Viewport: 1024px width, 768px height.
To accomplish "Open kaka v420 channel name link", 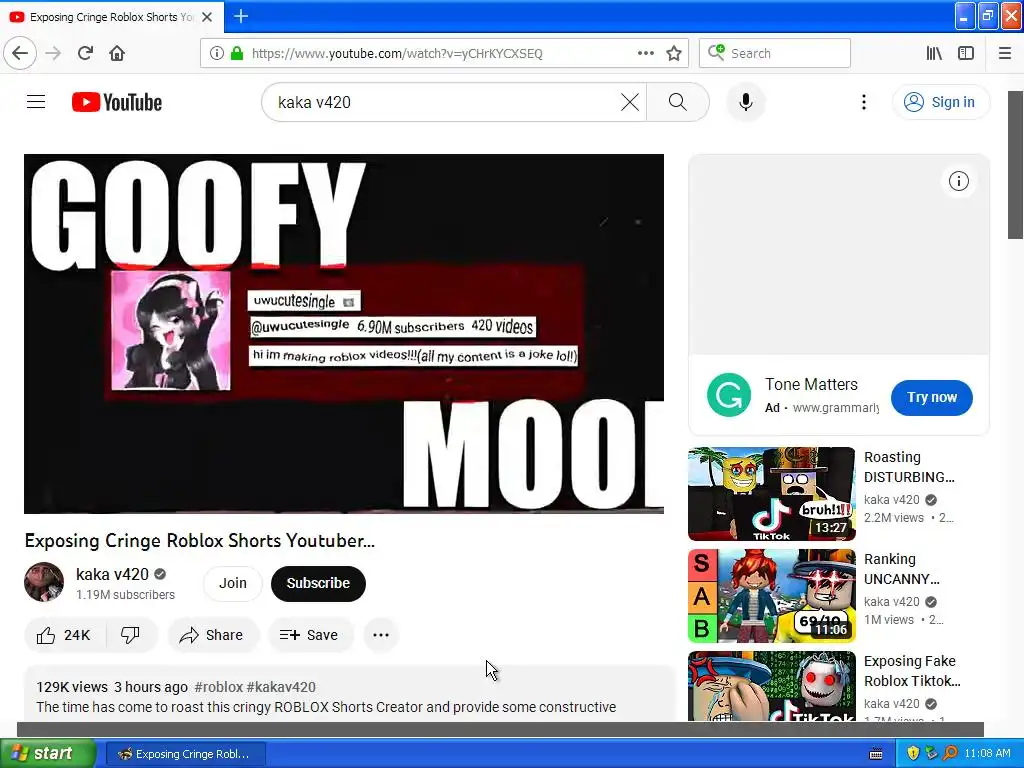I will (x=112, y=574).
